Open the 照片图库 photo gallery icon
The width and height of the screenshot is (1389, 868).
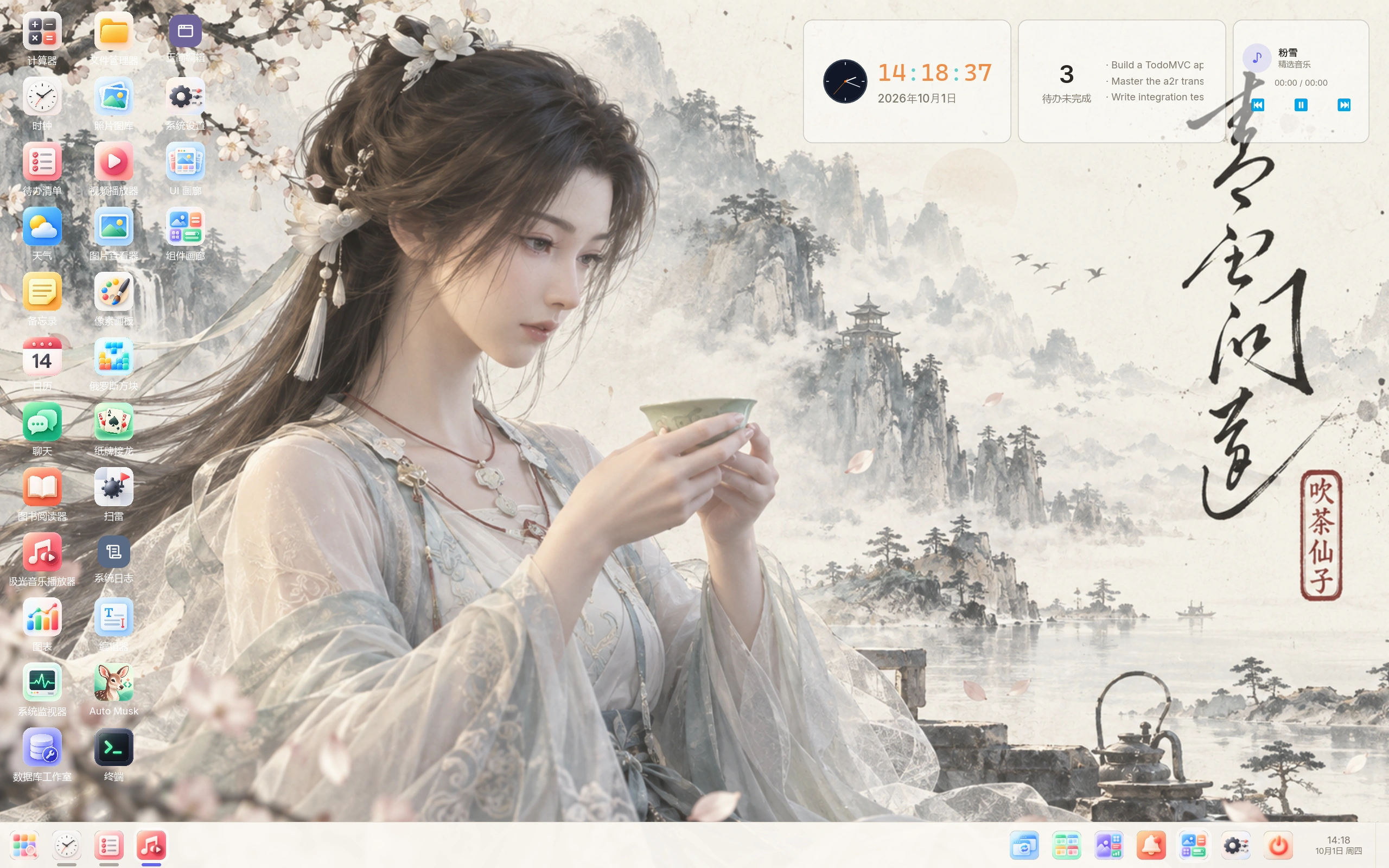coord(113,97)
